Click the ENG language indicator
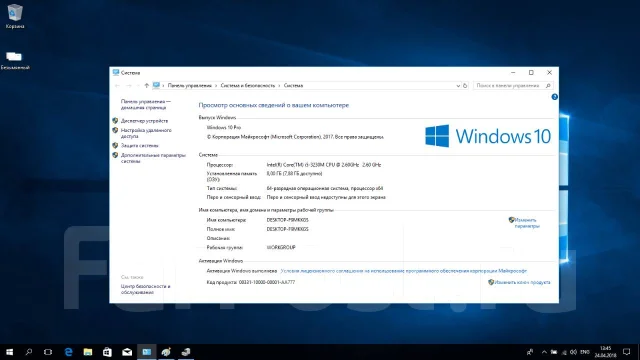 click(585, 352)
